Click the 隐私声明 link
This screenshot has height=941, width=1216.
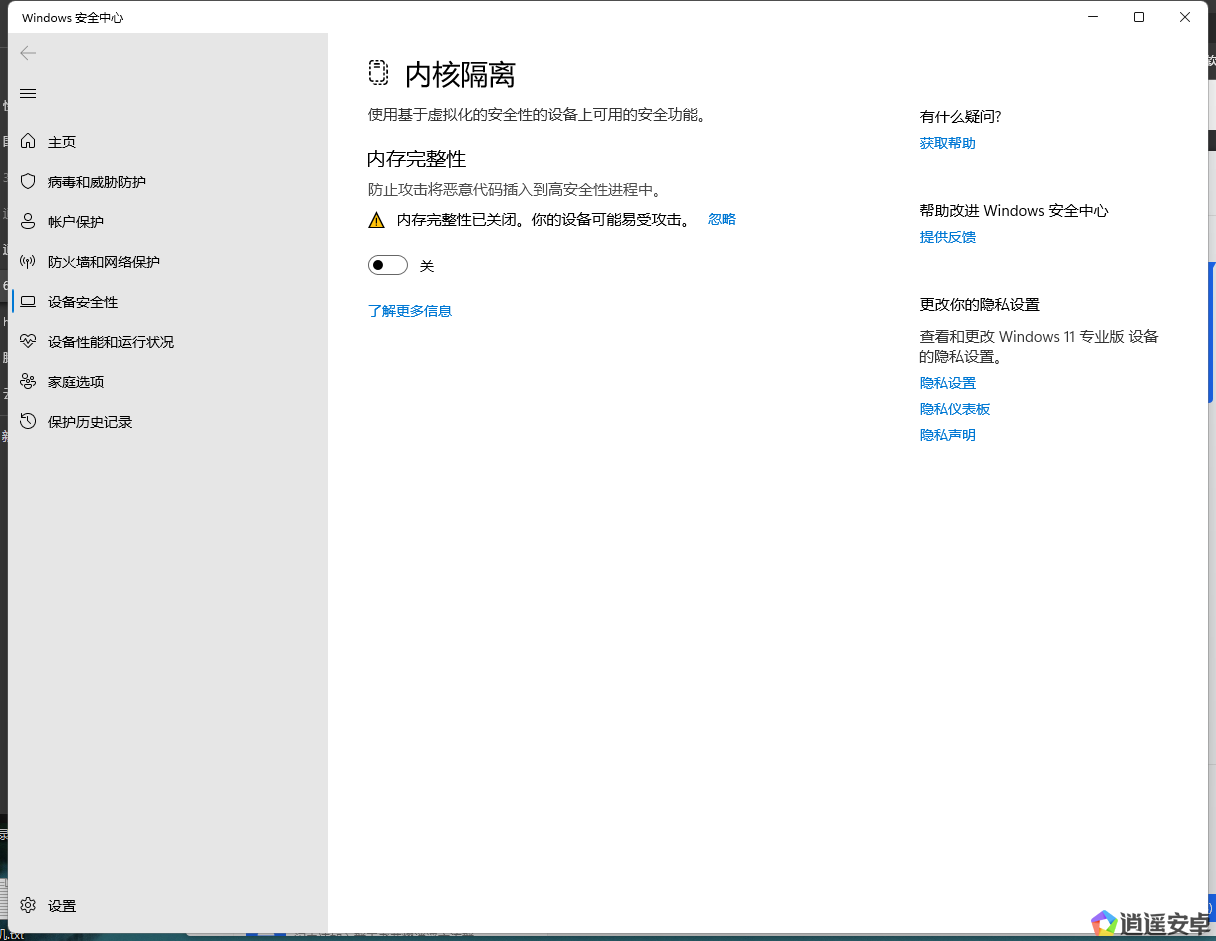(x=947, y=435)
